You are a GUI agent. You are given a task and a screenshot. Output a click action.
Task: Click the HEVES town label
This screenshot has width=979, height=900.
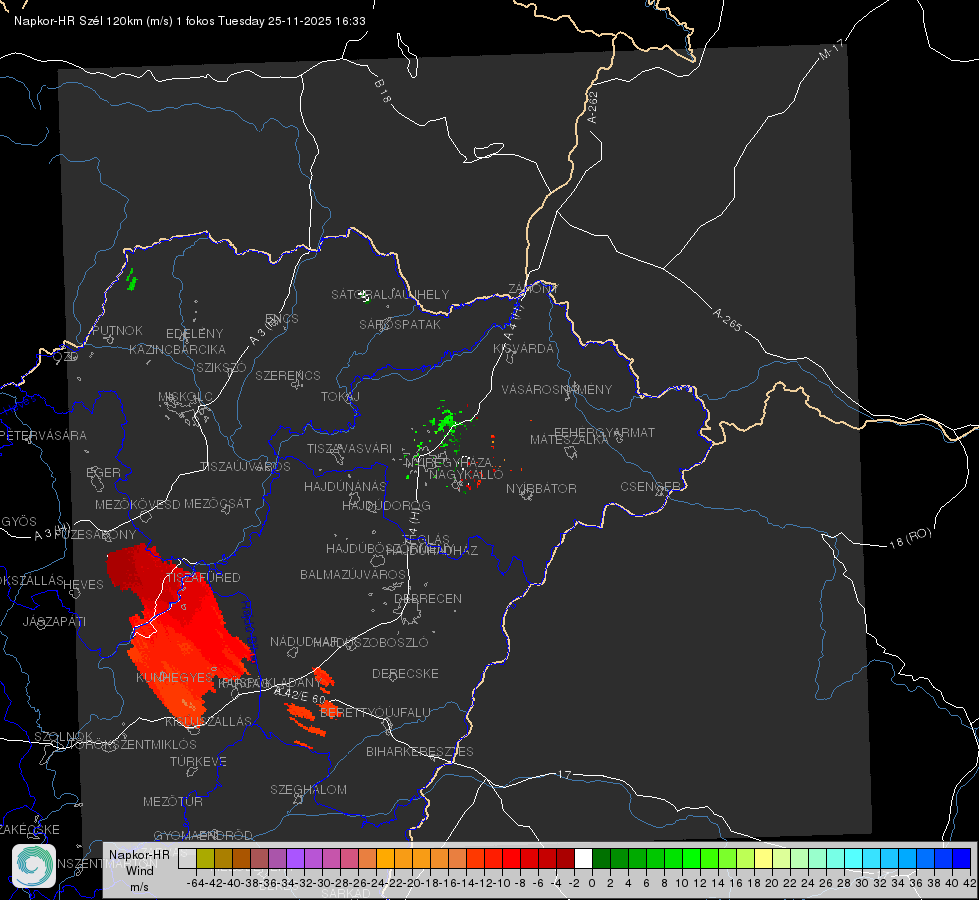[83, 585]
